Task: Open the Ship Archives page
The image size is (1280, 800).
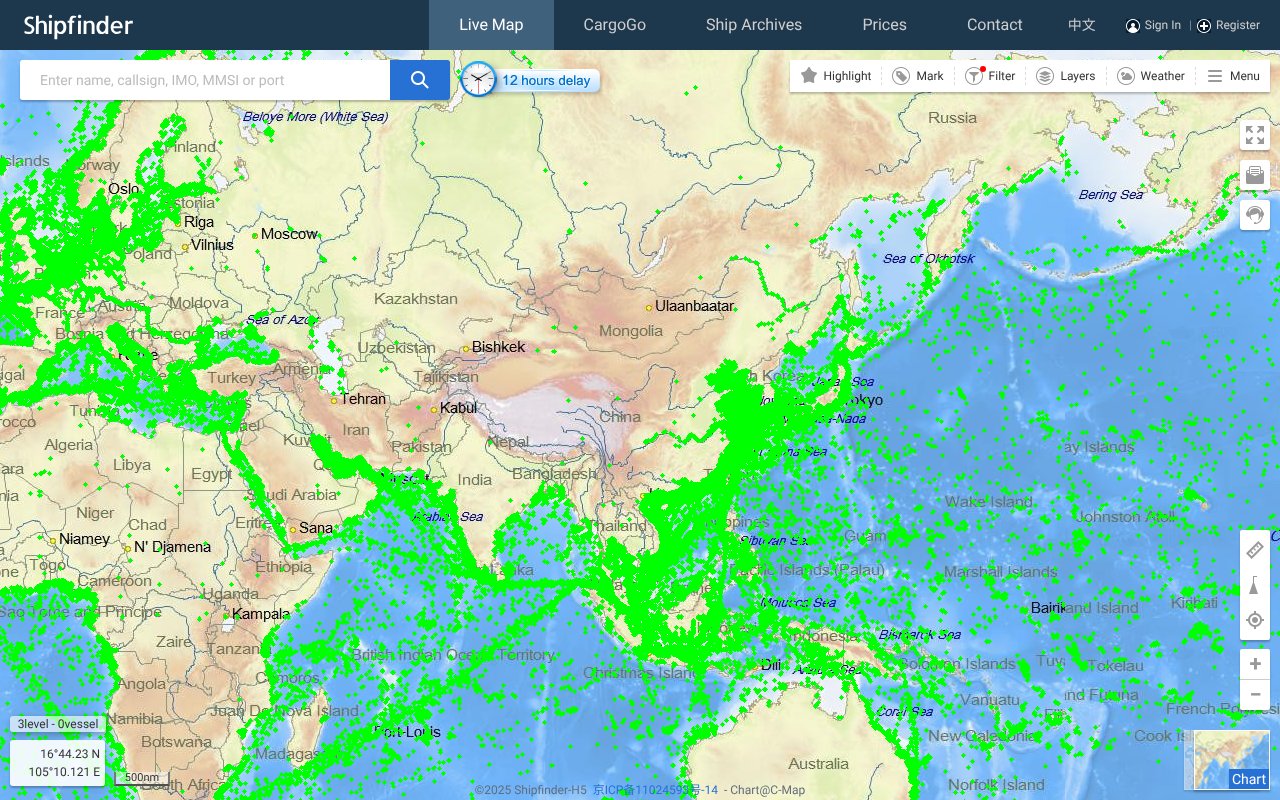Action: point(754,25)
